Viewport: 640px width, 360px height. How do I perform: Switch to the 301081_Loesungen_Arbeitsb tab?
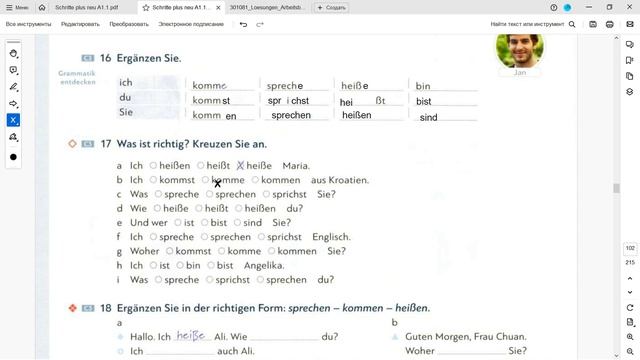click(266, 7)
